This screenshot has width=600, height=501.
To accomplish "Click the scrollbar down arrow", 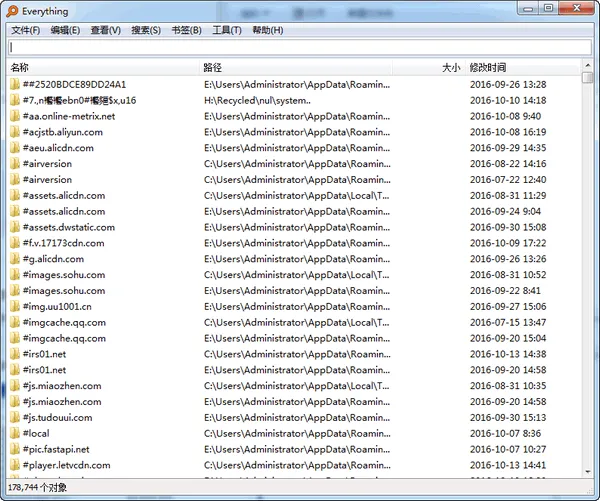I will click(x=587, y=472).
